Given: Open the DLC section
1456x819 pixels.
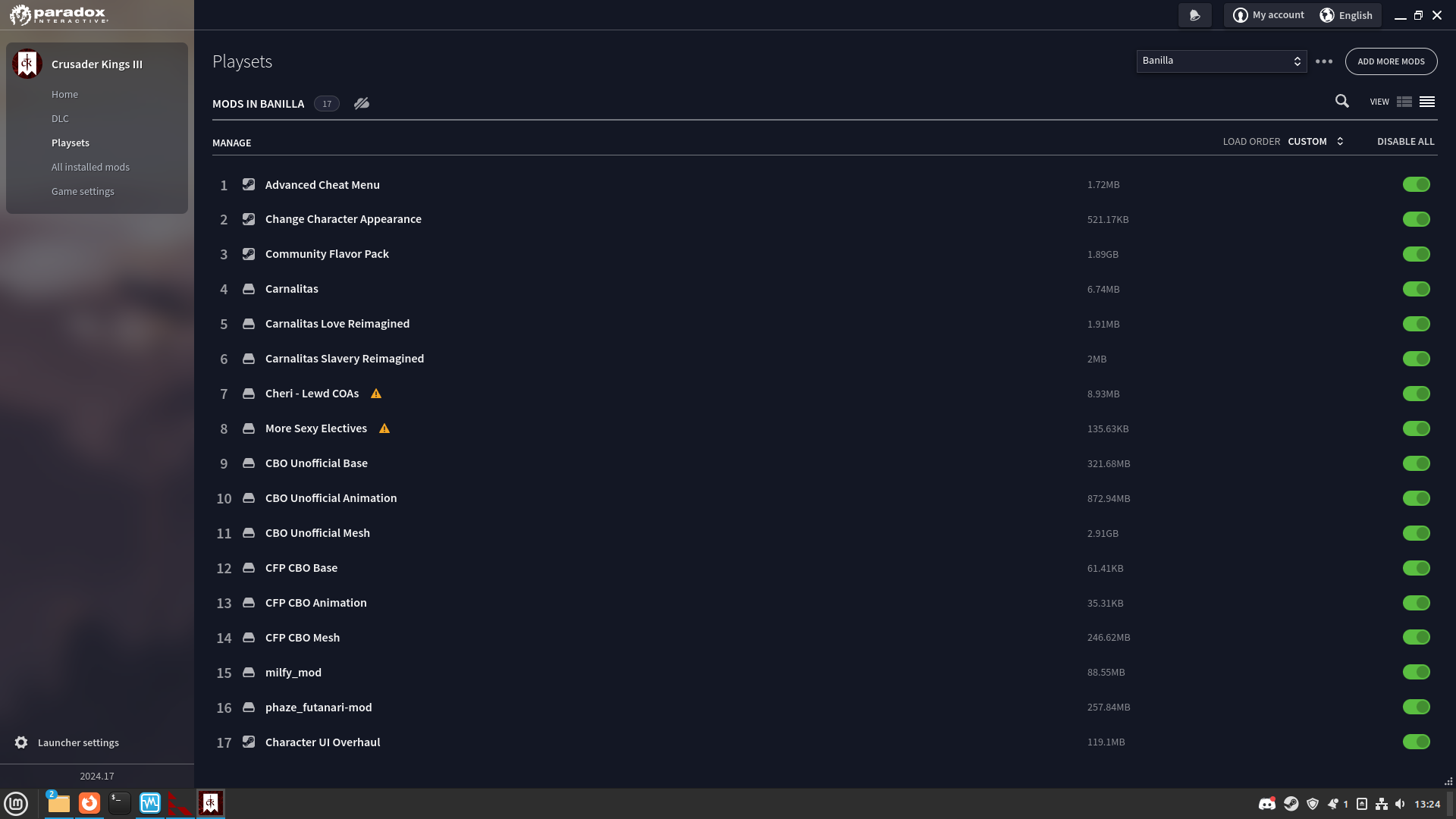Looking at the screenshot, I should click(x=60, y=119).
